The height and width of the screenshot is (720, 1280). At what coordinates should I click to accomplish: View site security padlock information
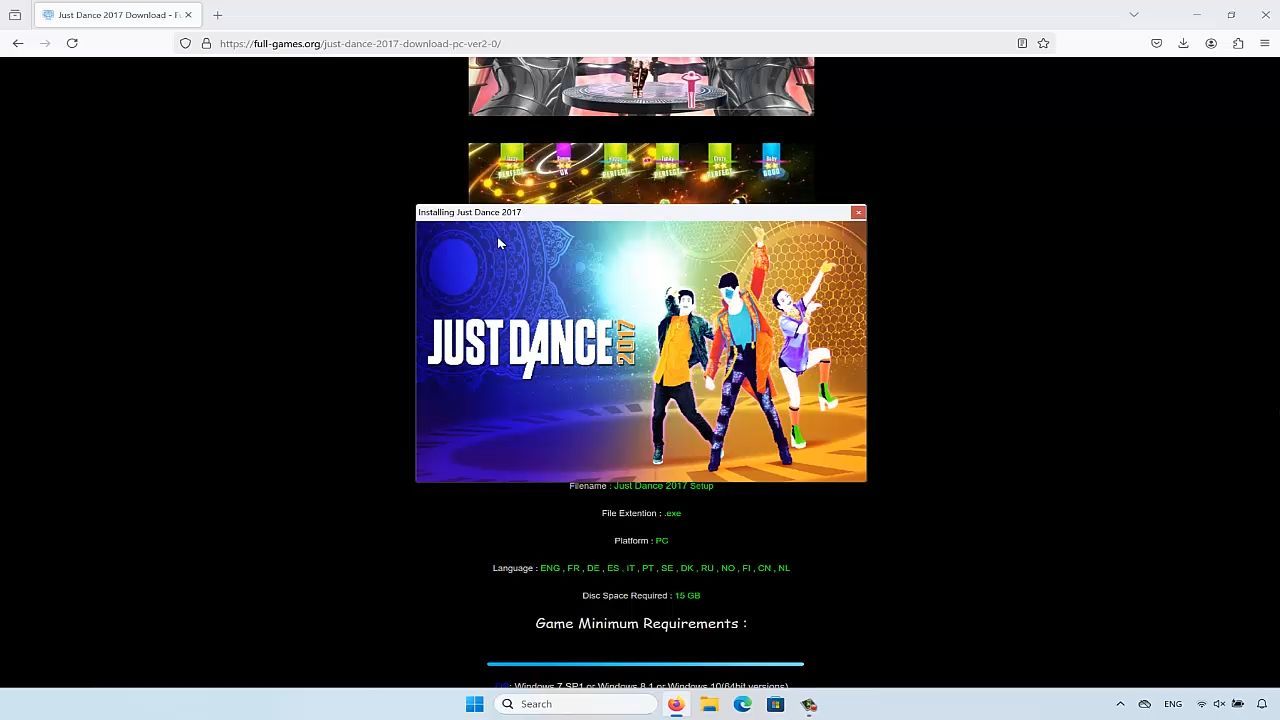pyautogui.click(x=206, y=43)
